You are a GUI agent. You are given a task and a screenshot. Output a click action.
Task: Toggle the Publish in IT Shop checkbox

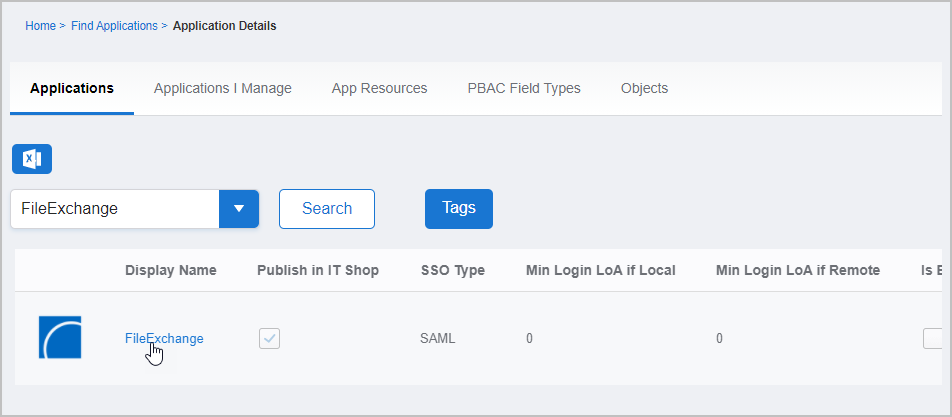pyautogui.click(x=269, y=338)
